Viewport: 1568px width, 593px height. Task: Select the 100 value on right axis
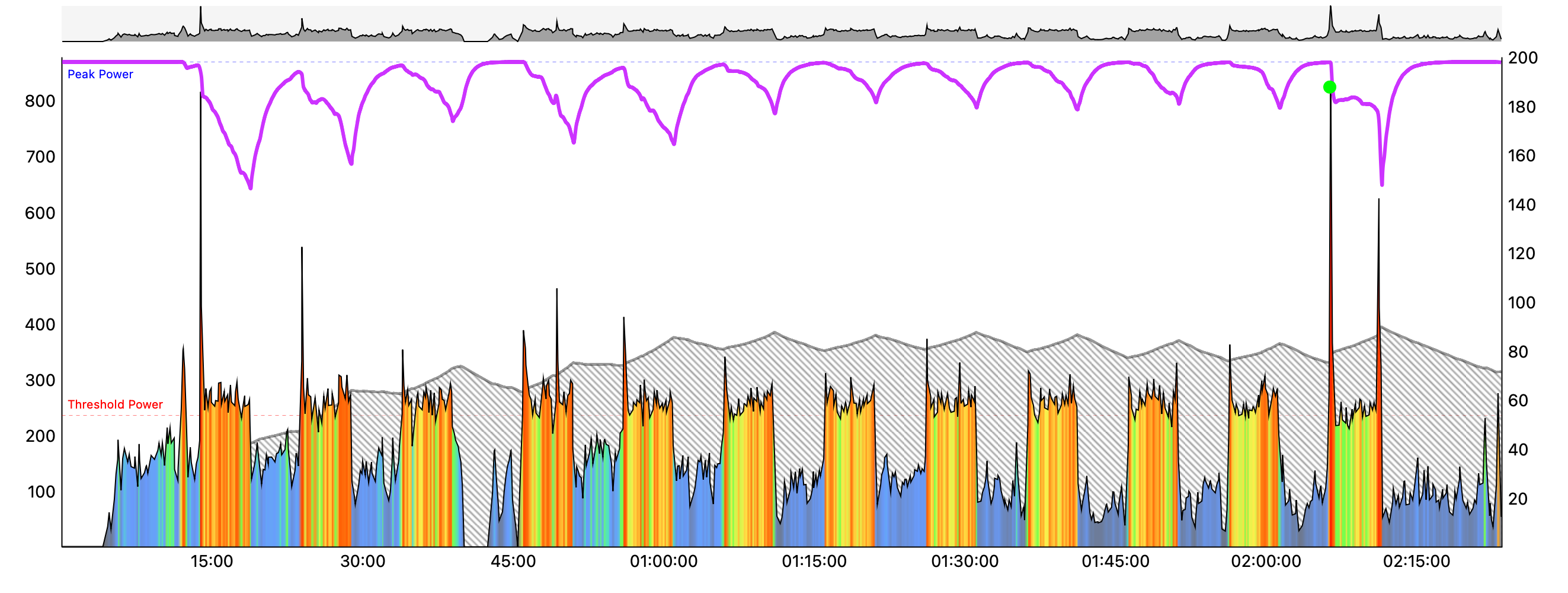[1521, 302]
